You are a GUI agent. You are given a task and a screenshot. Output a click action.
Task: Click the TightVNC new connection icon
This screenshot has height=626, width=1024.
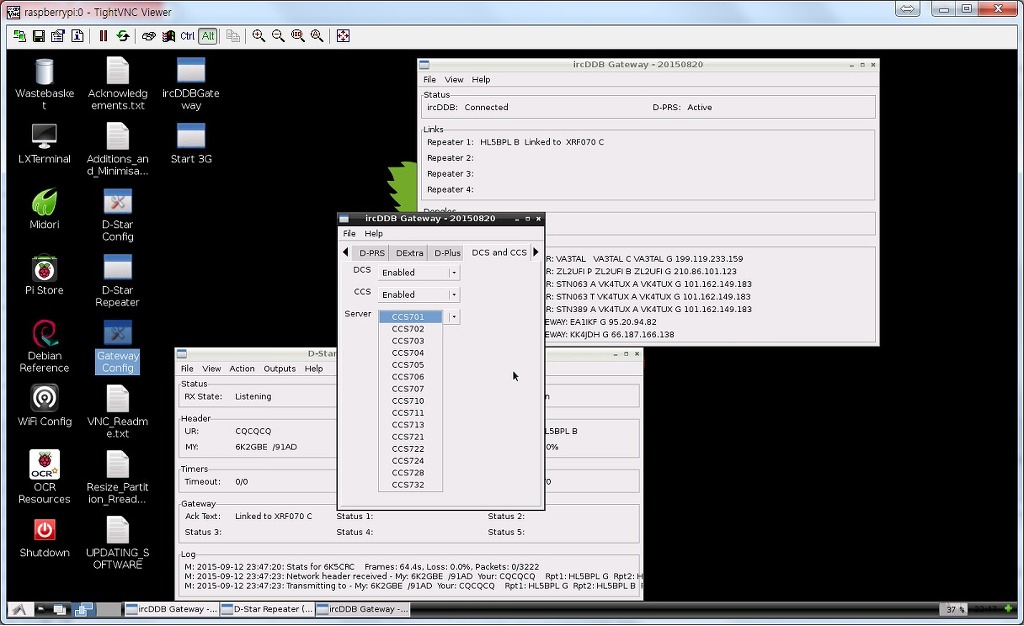click(19, 36)
